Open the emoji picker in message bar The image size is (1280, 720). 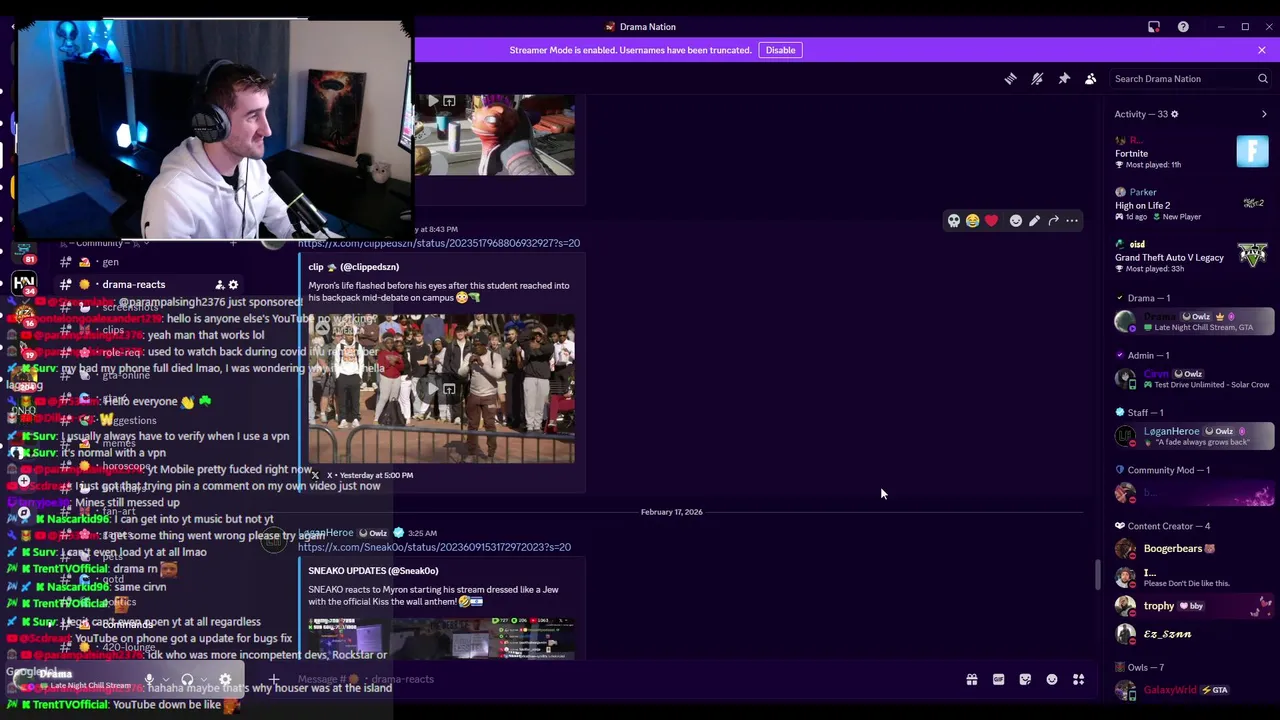(x=1052, y=680)
